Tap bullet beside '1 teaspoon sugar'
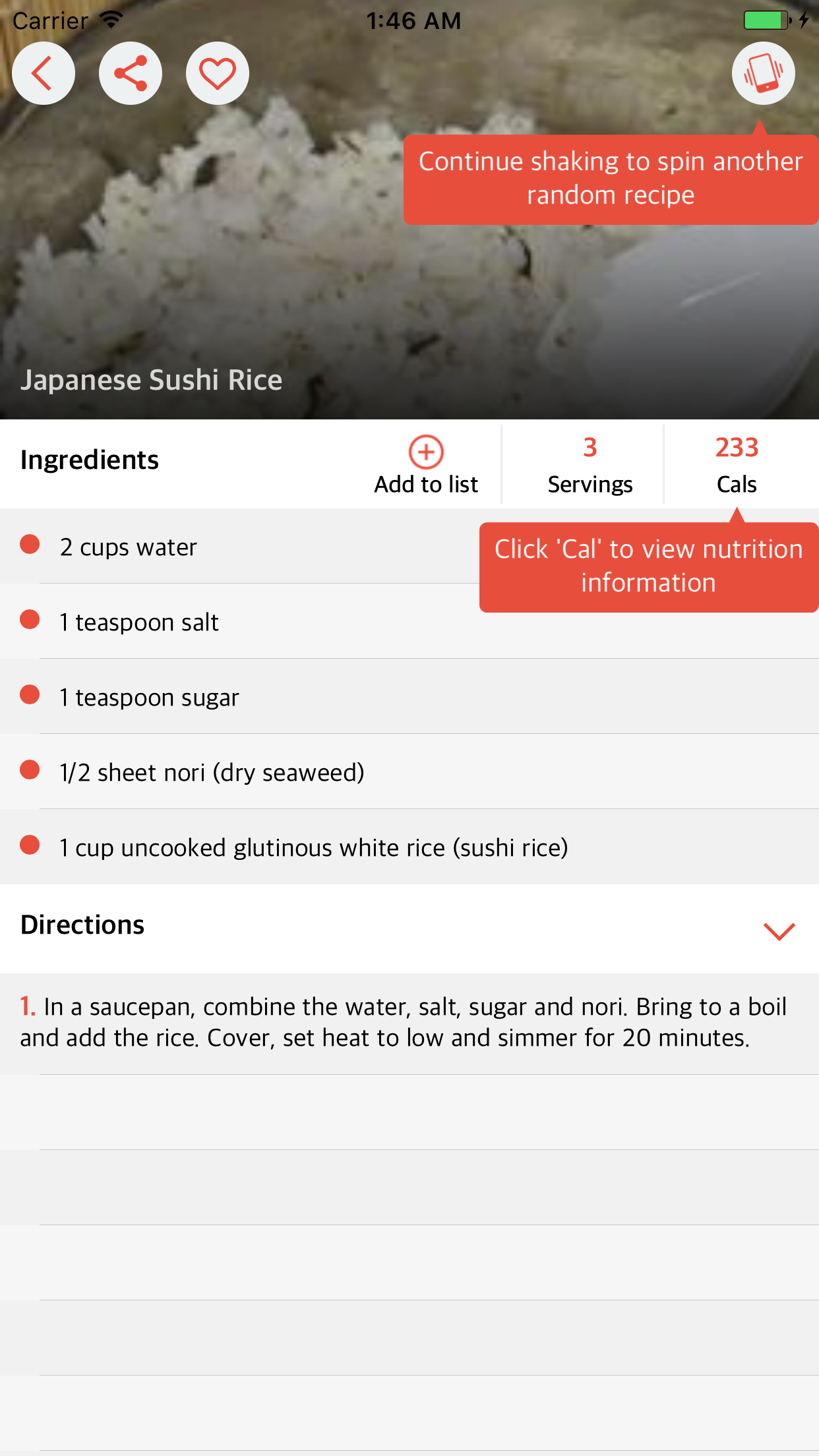Image resolution: width=819 pixels, height=1456 pixels. pos(30,695)
